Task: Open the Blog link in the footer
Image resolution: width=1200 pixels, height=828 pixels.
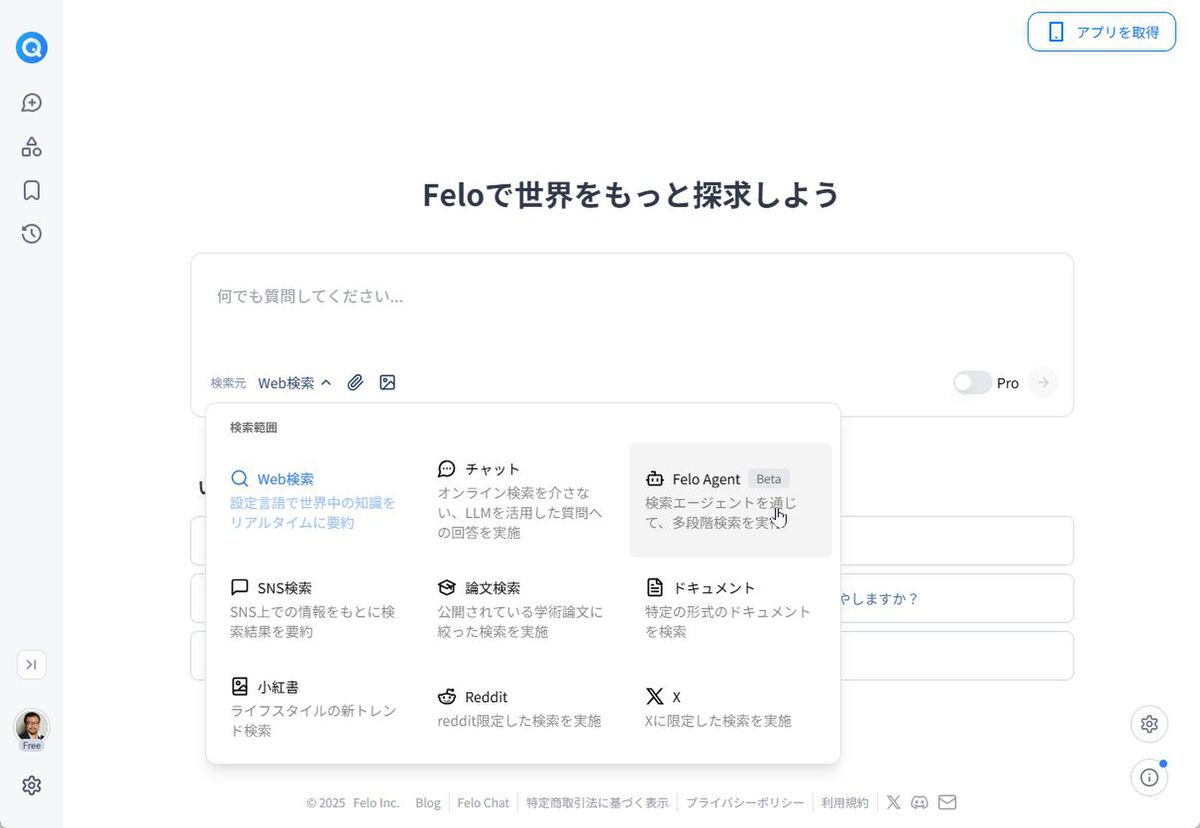Action: 428,803
